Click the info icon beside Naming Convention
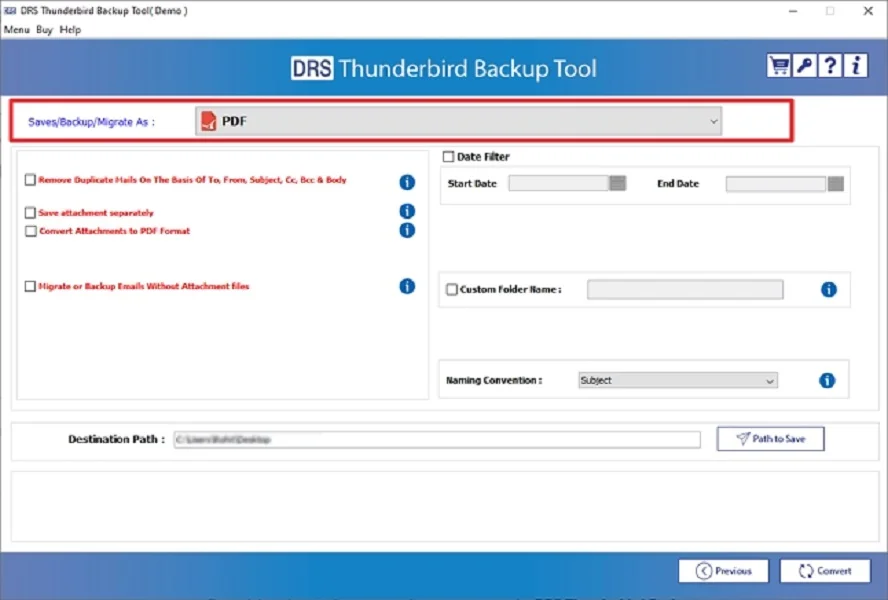The image size is (888, 600). [x=825, y=380]
